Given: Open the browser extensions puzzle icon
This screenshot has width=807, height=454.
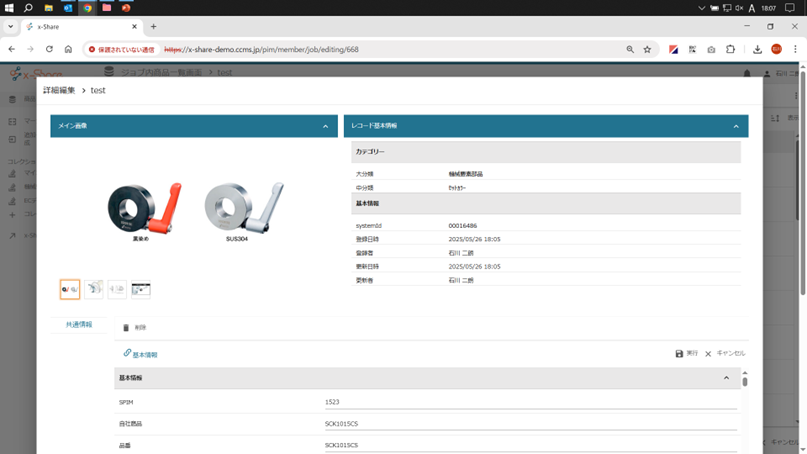Looking at the screenshot, I should (731, 49).
